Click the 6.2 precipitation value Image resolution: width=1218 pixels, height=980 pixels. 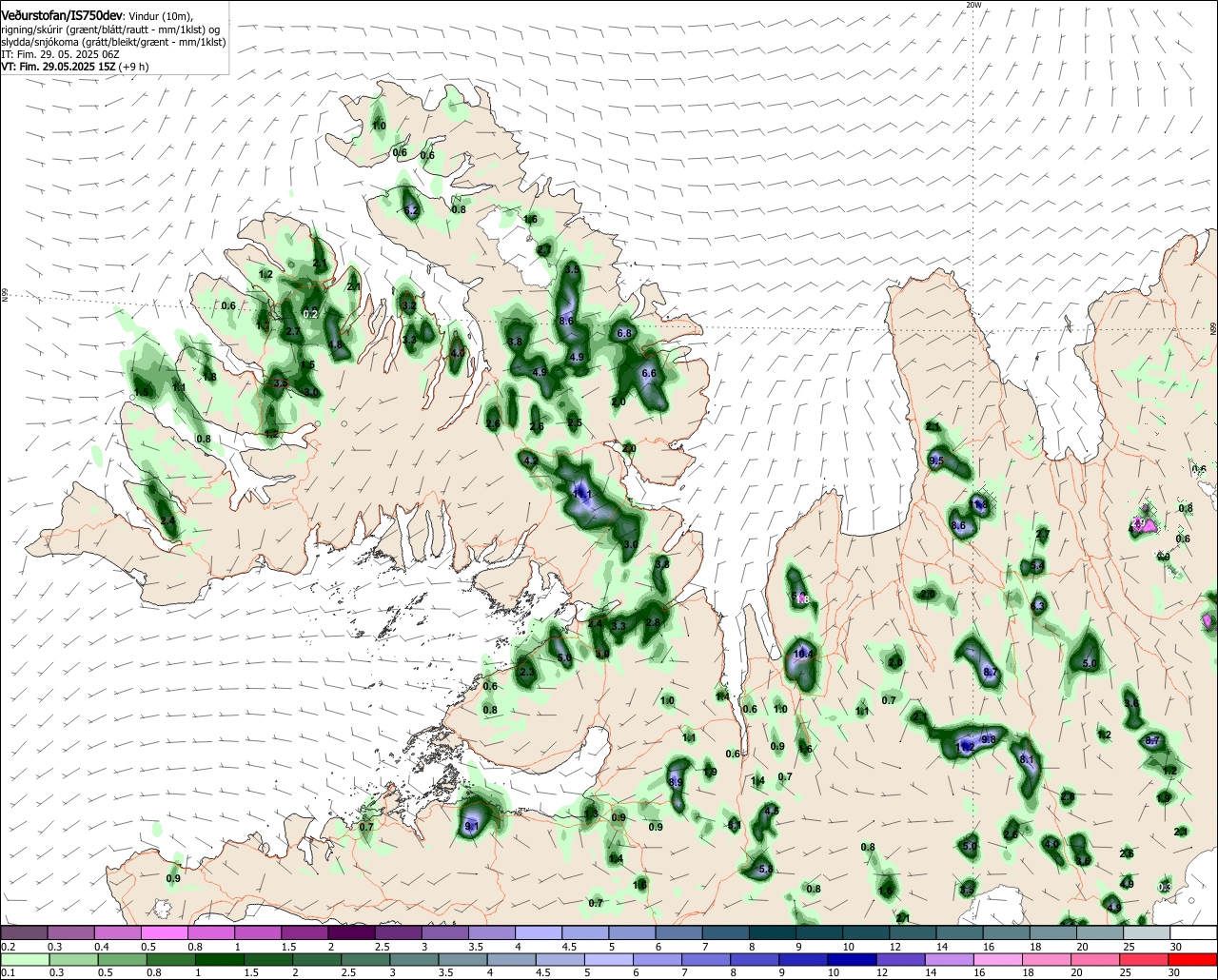coord(411,210)
